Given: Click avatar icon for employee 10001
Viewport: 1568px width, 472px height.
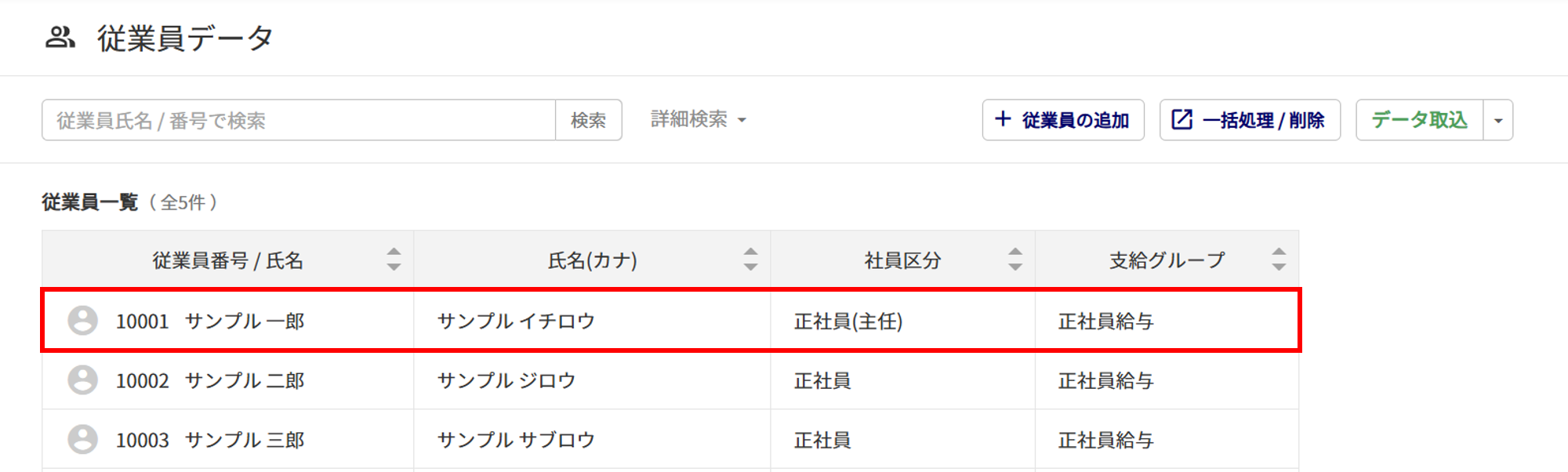Looking at the screenshot, I should coord(82,321).
